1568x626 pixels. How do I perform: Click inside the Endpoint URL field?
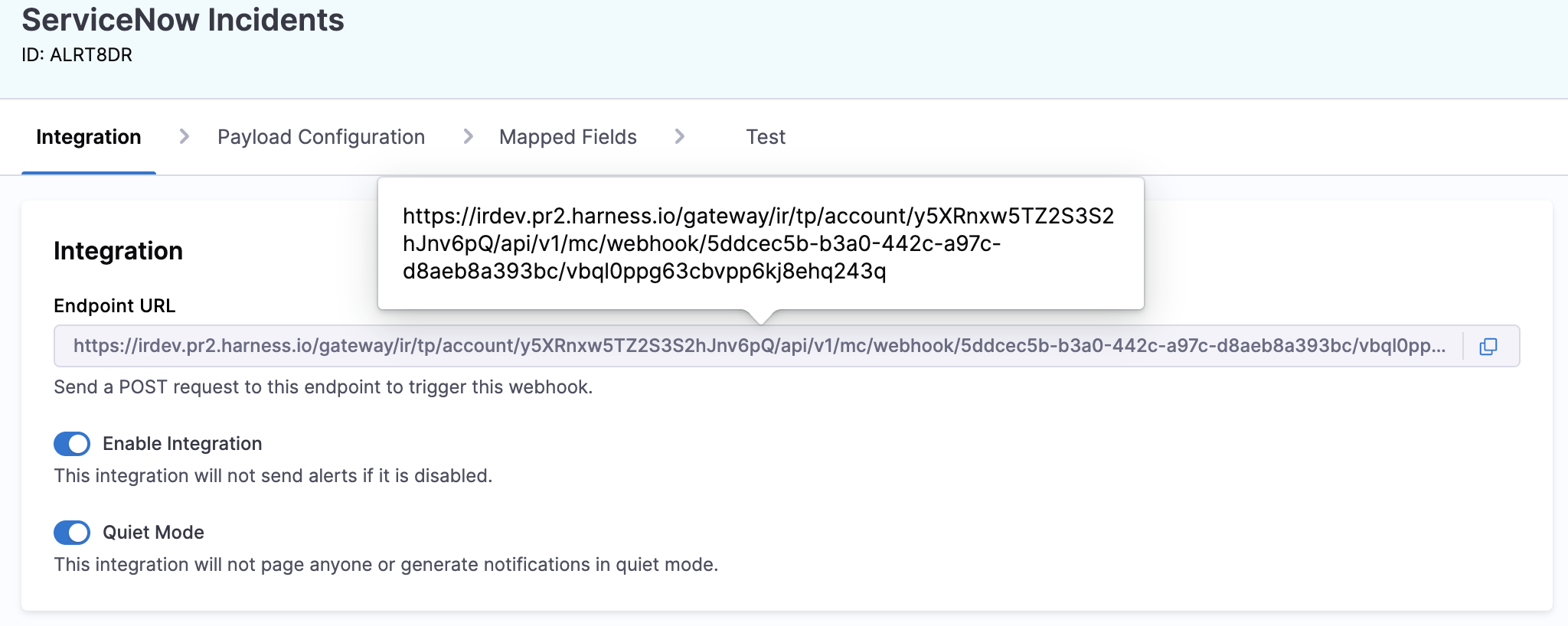point(758,347)
